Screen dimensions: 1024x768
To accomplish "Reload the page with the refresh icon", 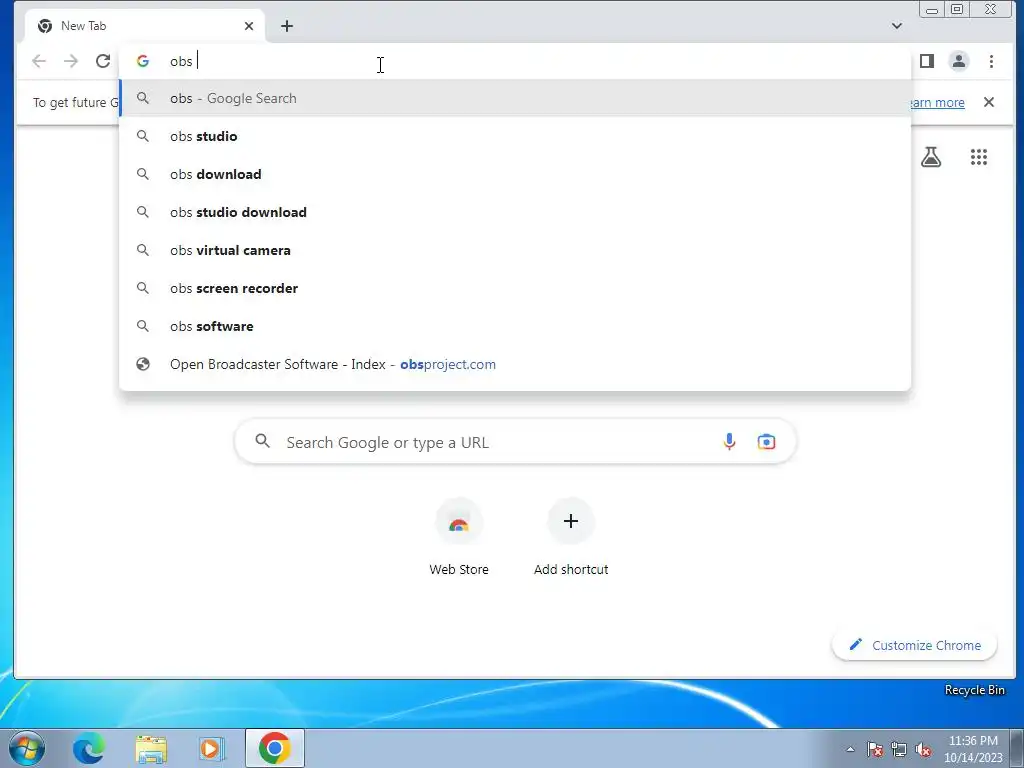I will (103, 61).
